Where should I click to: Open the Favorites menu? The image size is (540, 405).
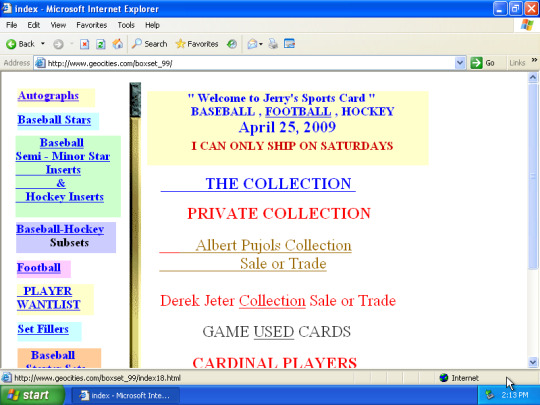click(91, 25)
